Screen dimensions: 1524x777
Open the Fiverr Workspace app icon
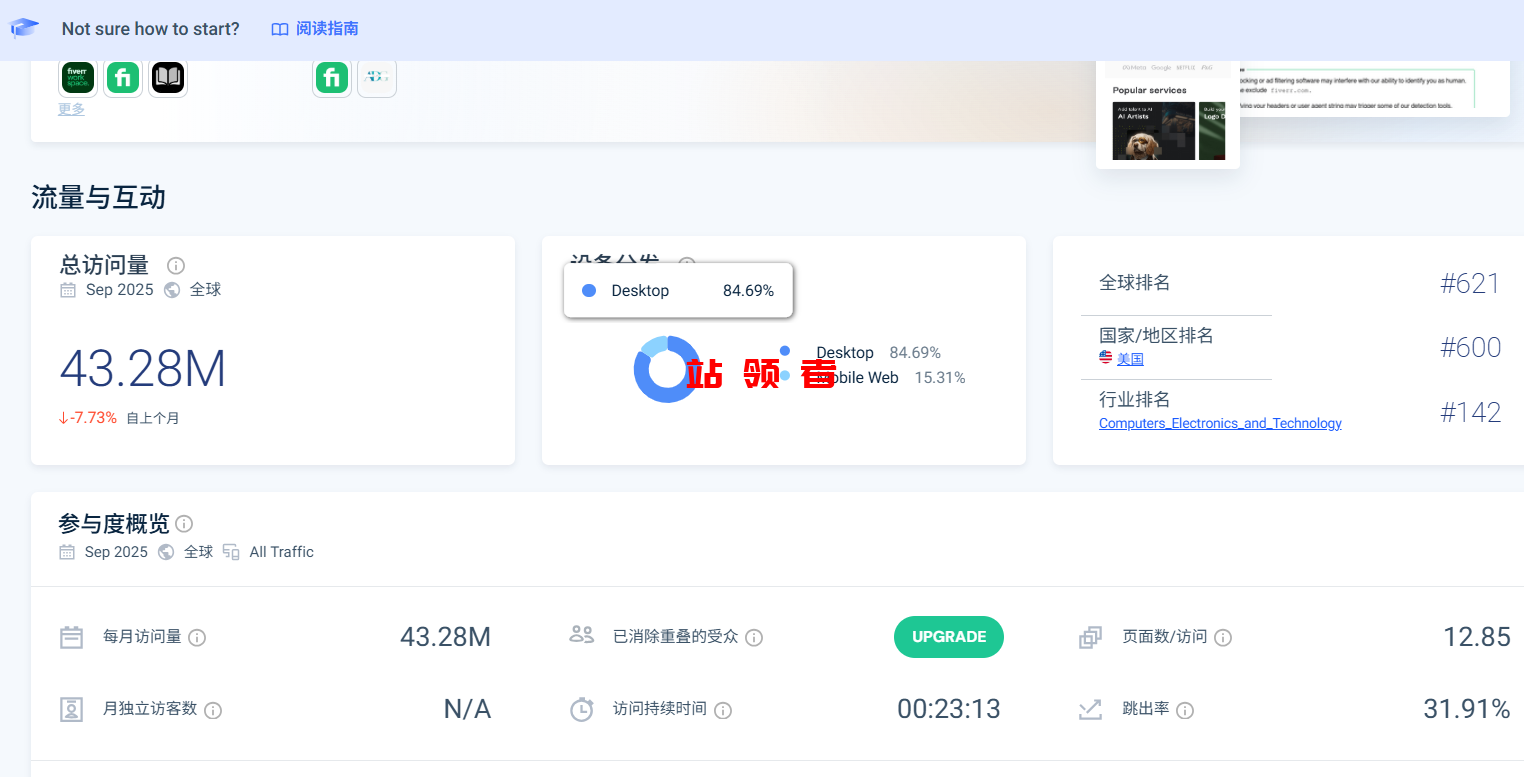pos(78,78)
